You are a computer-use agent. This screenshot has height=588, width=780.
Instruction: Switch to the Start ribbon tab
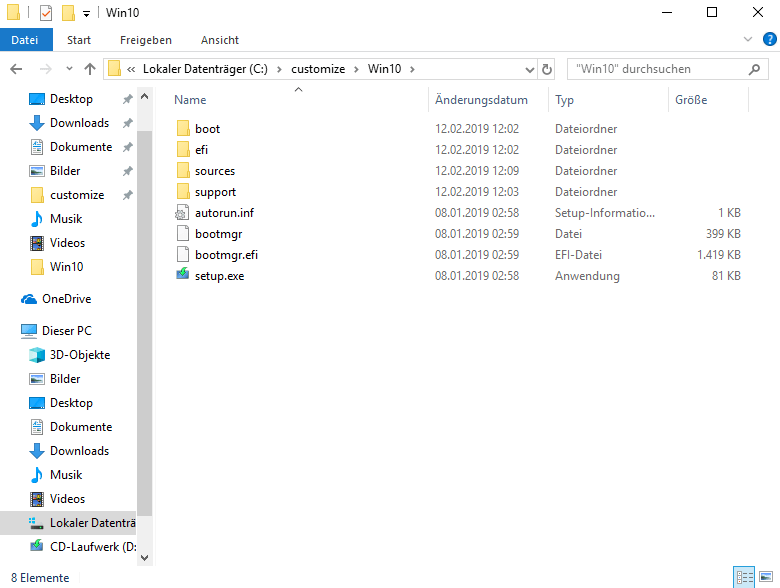79,40
